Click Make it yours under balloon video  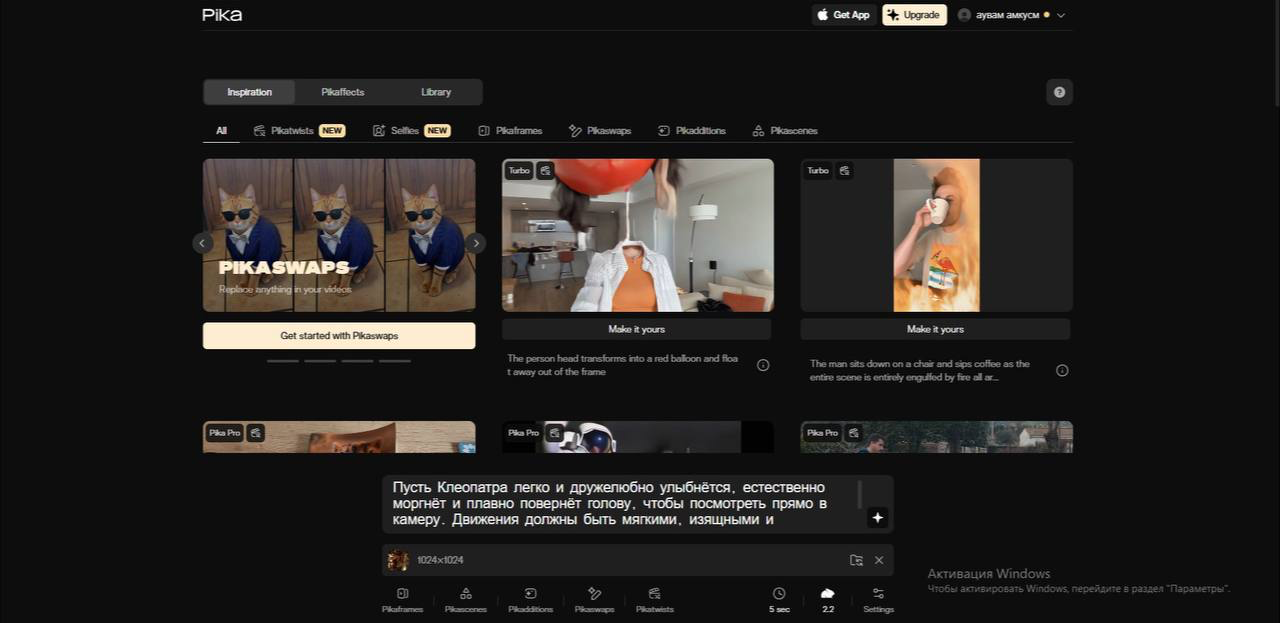(x=636, y=329)
